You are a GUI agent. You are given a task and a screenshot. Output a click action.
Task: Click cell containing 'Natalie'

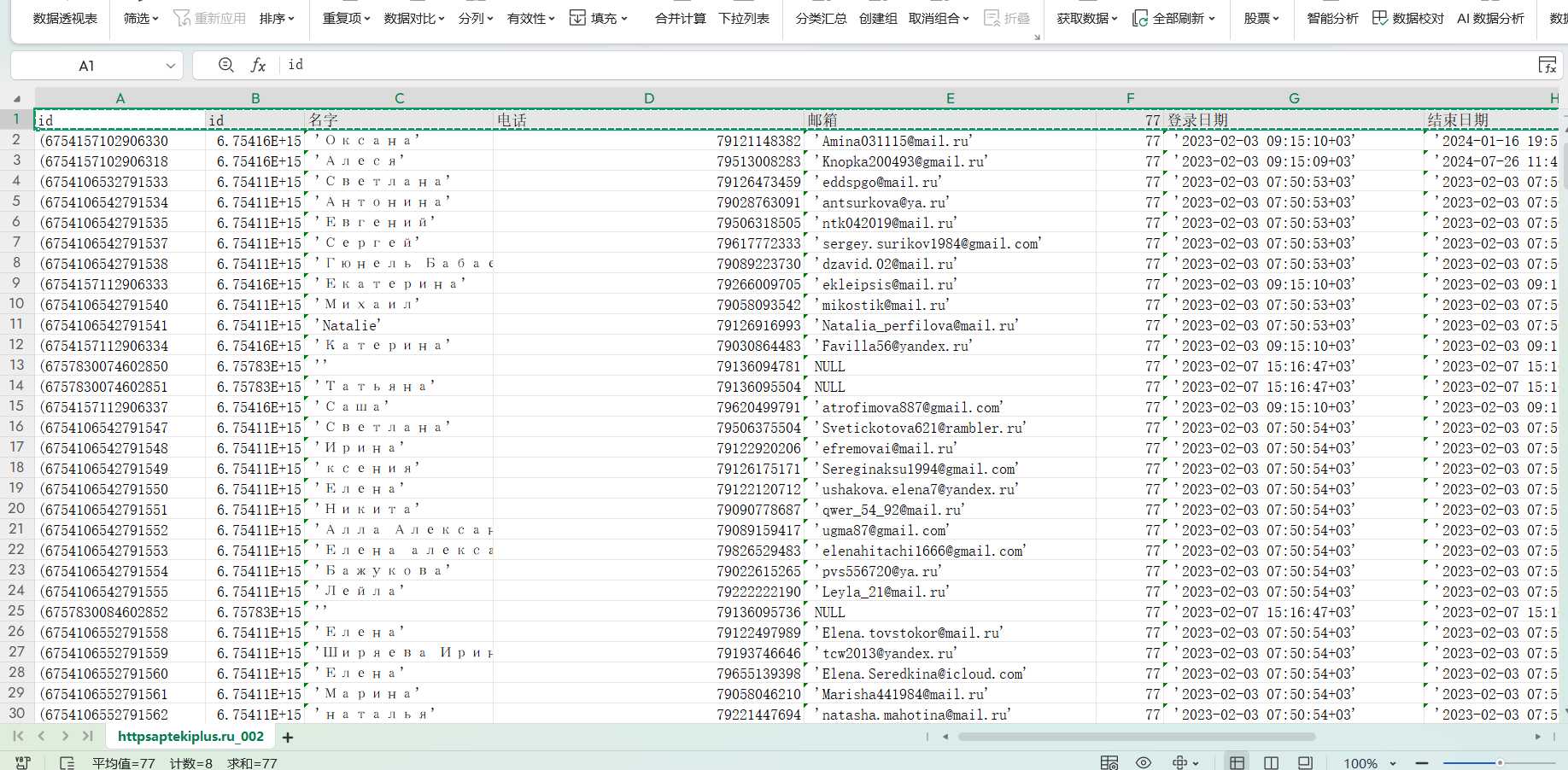pos(399,325)
